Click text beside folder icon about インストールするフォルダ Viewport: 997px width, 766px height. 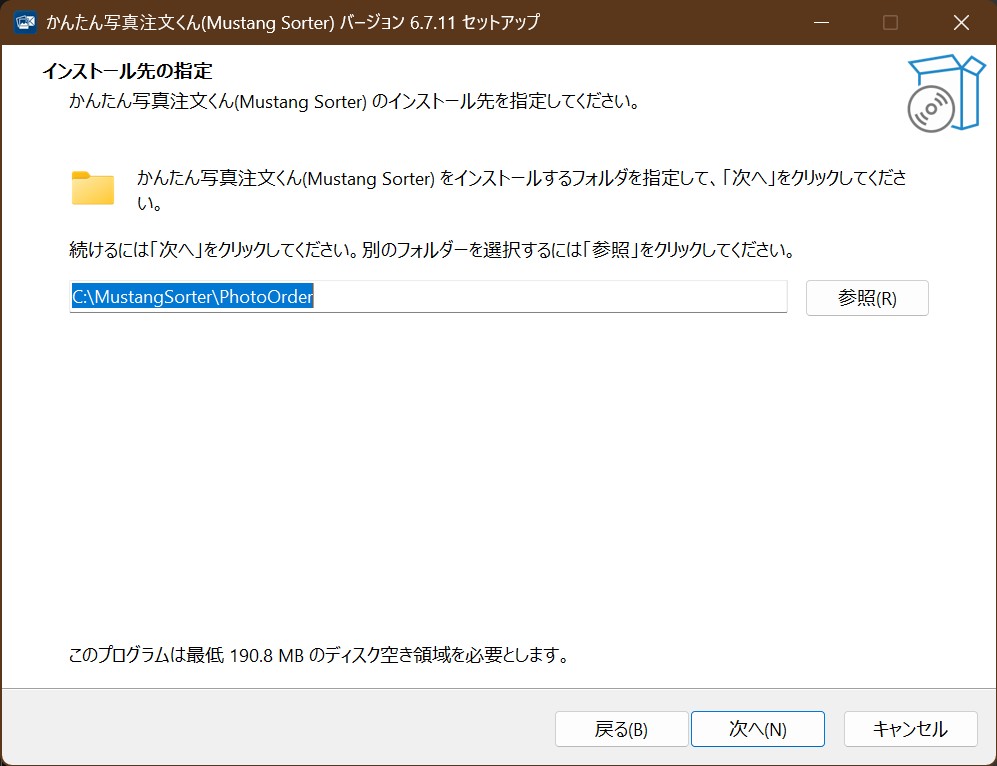click(x=521, y=189)
